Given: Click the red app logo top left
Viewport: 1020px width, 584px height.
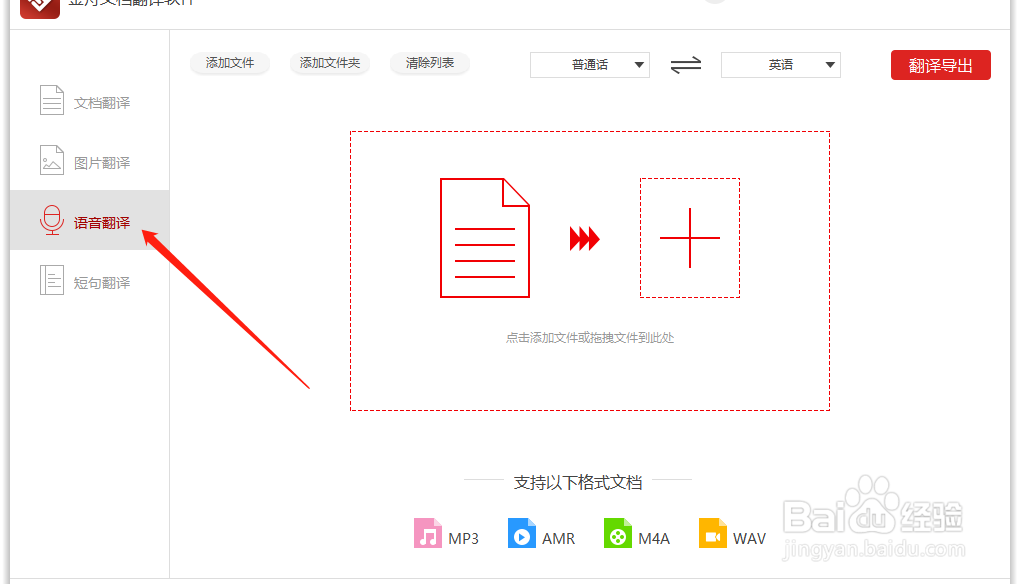Looking at the screenshot, I should [38, 10].
